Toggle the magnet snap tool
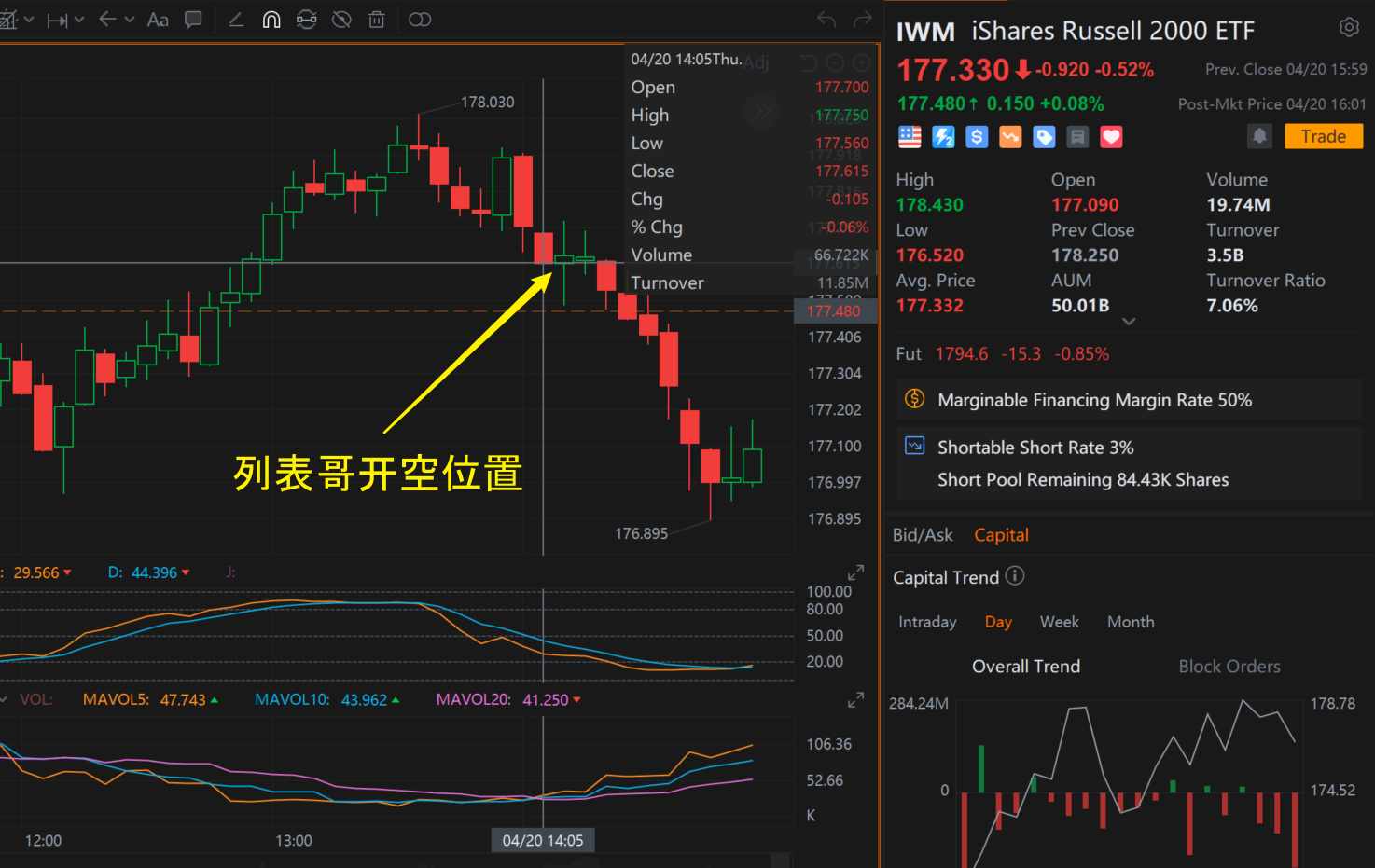This screenshot has width=1375, height=868. pos(271,20)
